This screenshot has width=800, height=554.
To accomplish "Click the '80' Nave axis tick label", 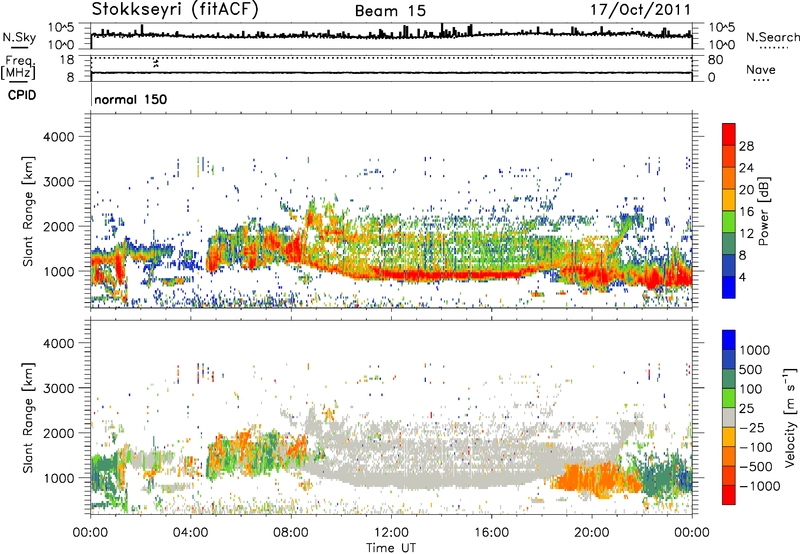I will [x=715, y=60].
